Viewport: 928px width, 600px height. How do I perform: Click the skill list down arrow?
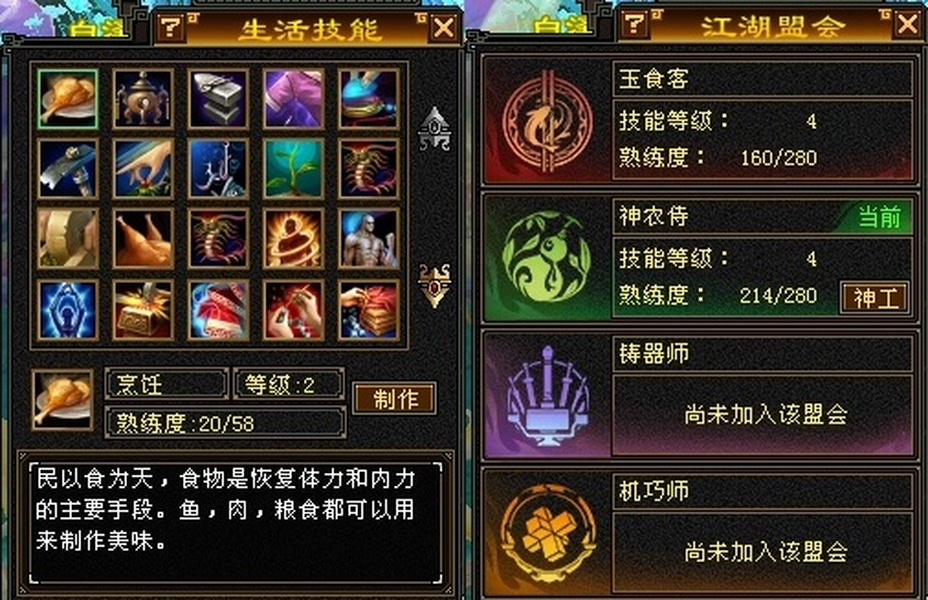point(434,286)
